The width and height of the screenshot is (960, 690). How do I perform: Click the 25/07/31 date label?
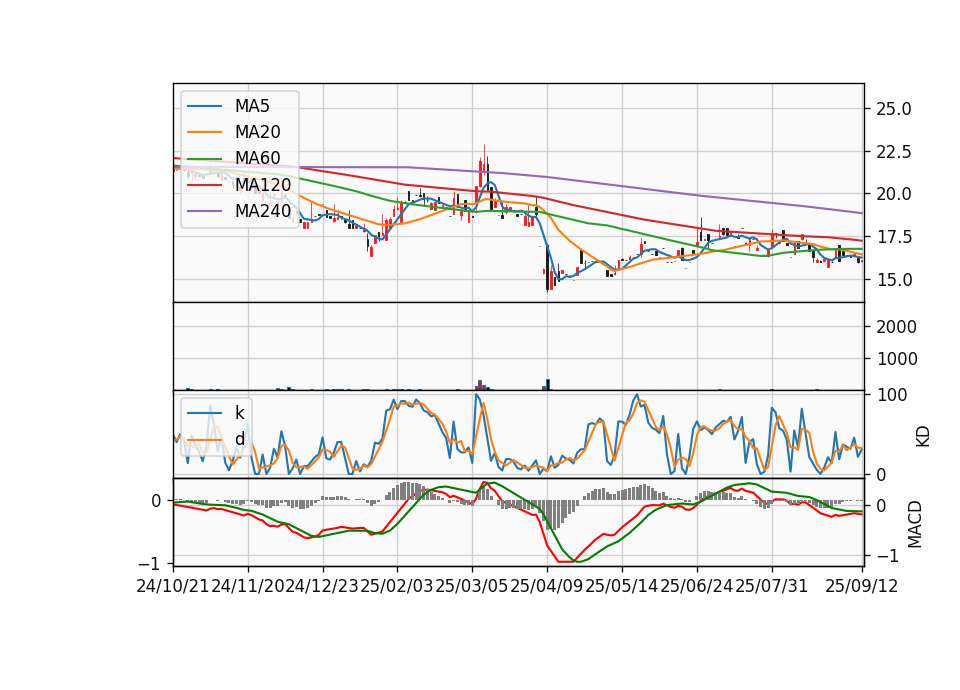[x=771, y=586]
